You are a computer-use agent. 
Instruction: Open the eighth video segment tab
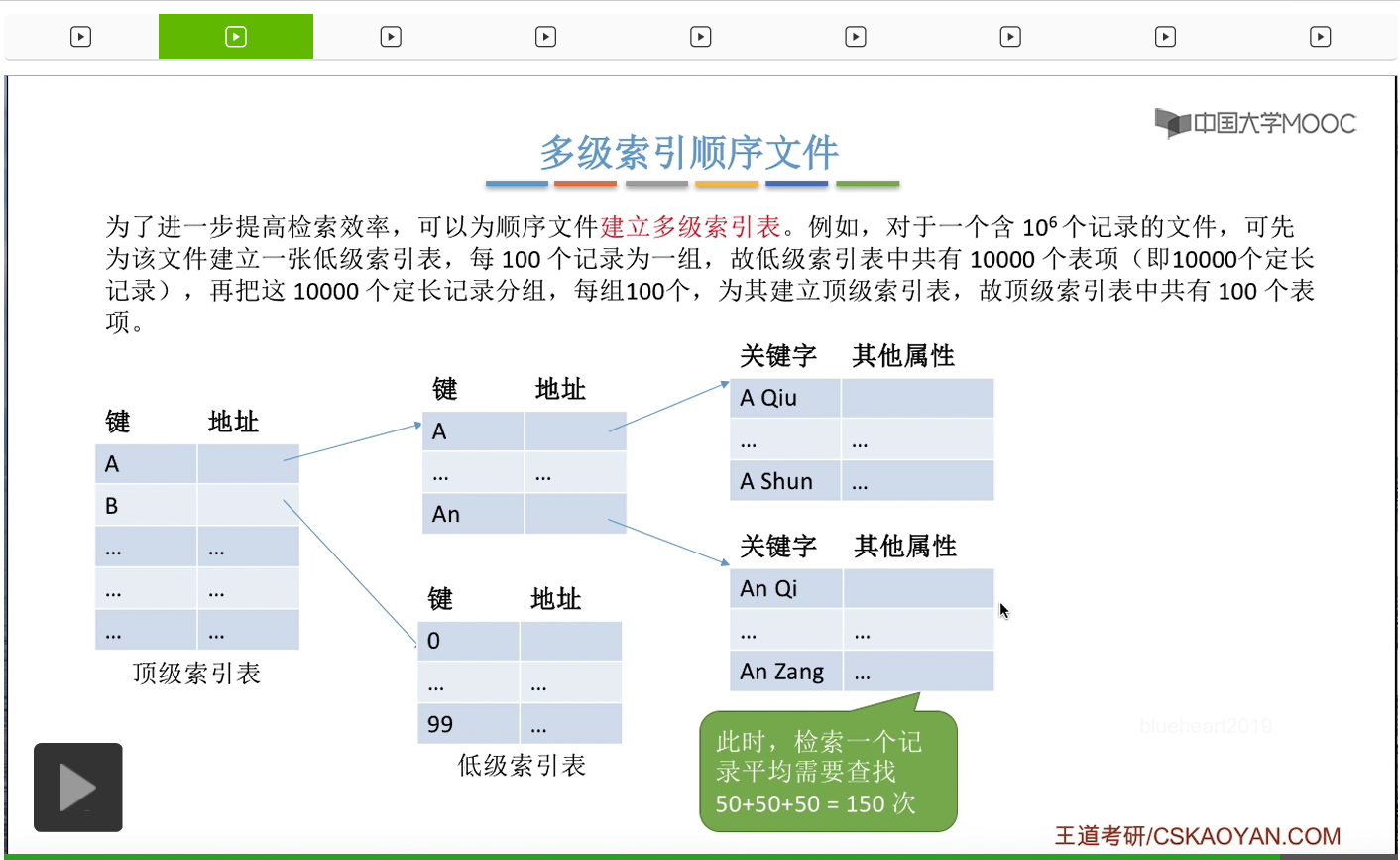pos(1165,37)
